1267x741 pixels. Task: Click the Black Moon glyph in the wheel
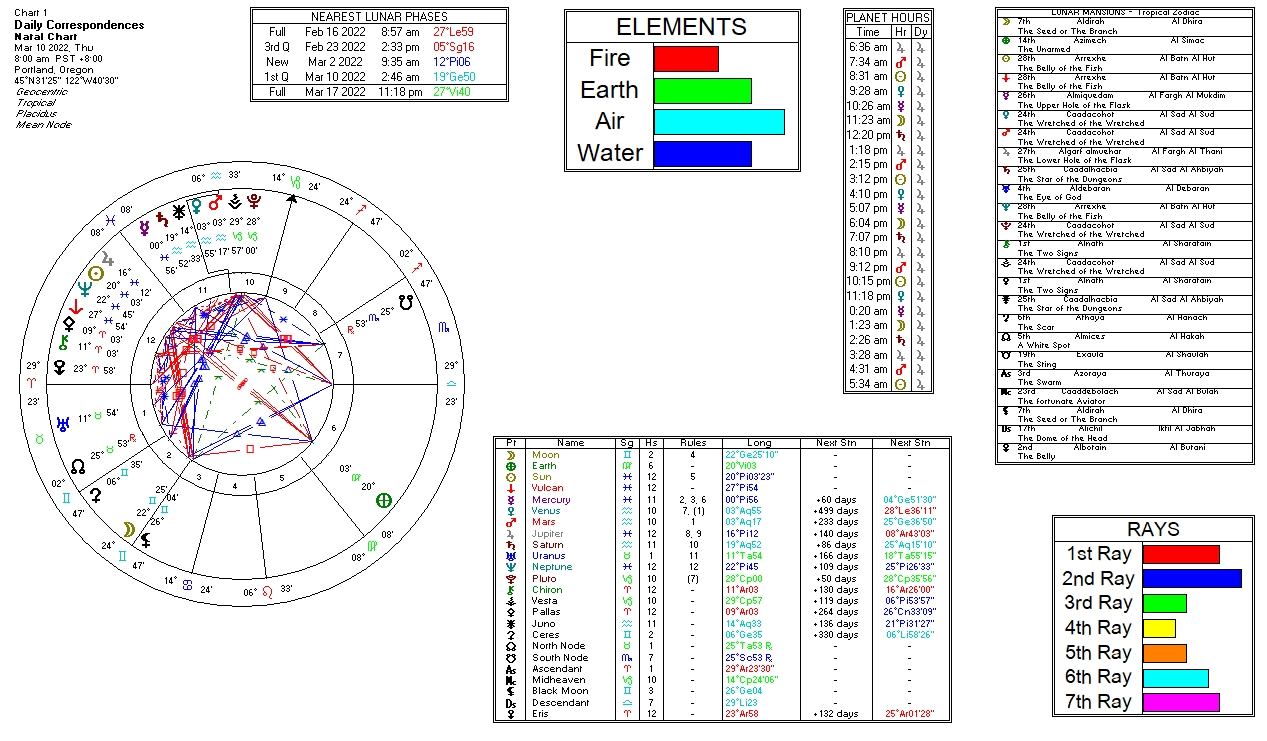(146, 541)
